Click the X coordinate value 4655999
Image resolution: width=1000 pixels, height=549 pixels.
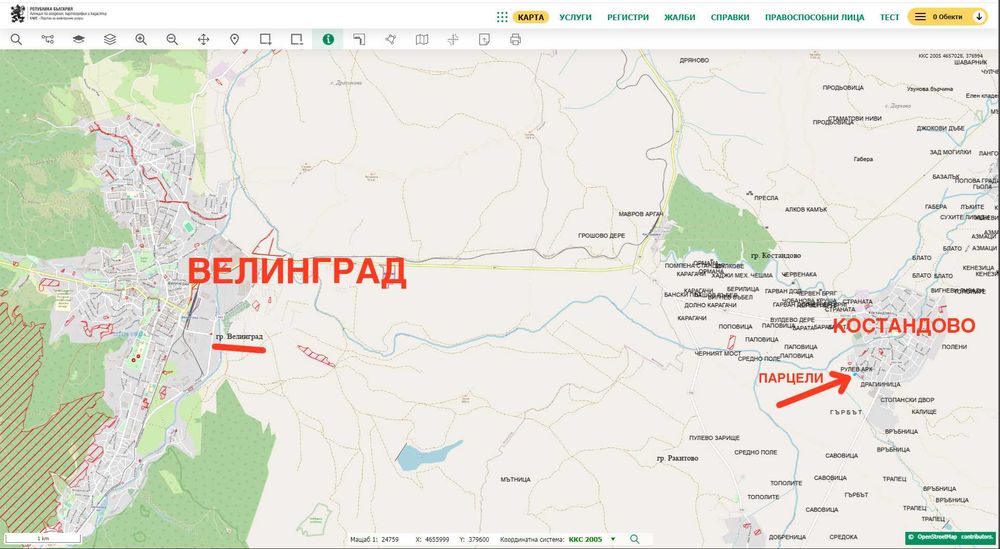pos(438,539)
